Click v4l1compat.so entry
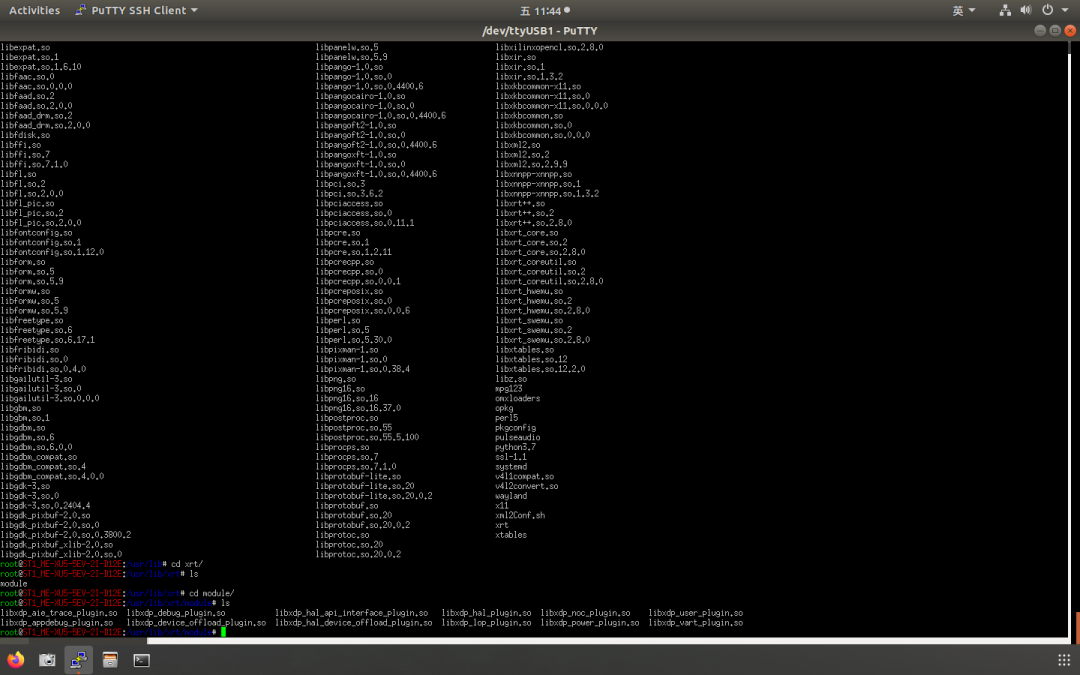The height and width of the screenshot is (675, 1080). (525, 477)
